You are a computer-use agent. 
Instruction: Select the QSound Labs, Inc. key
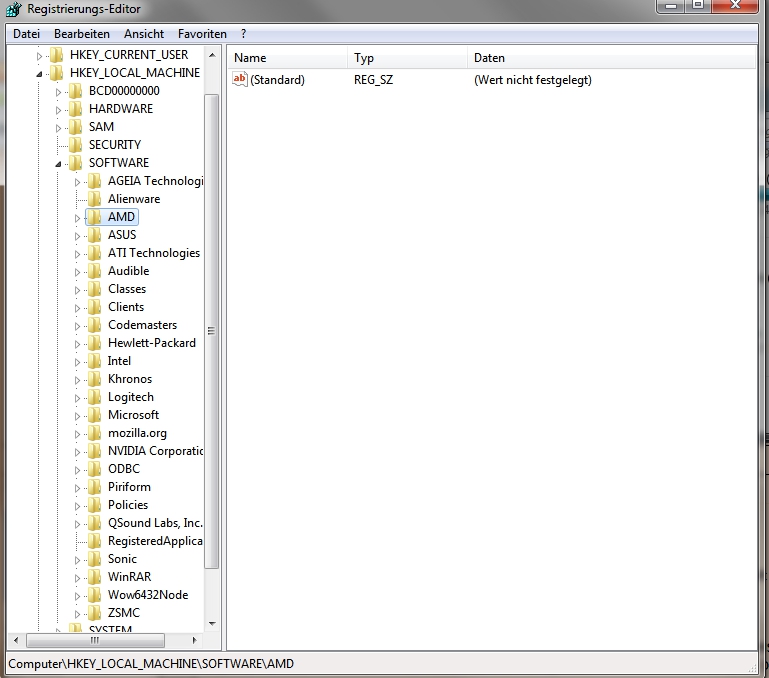click(x=155, y=523)
